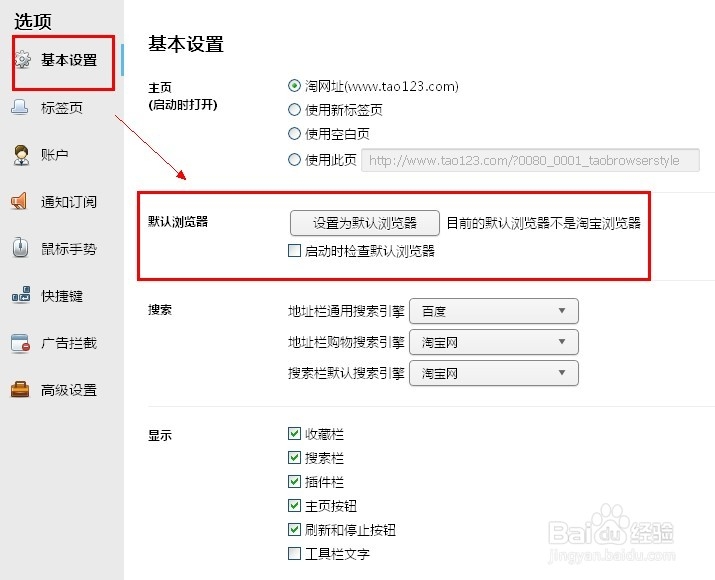Open the 账户 settings page
Image resolution: width=715 pixels, height=580 pixels.
coord(55,155)
